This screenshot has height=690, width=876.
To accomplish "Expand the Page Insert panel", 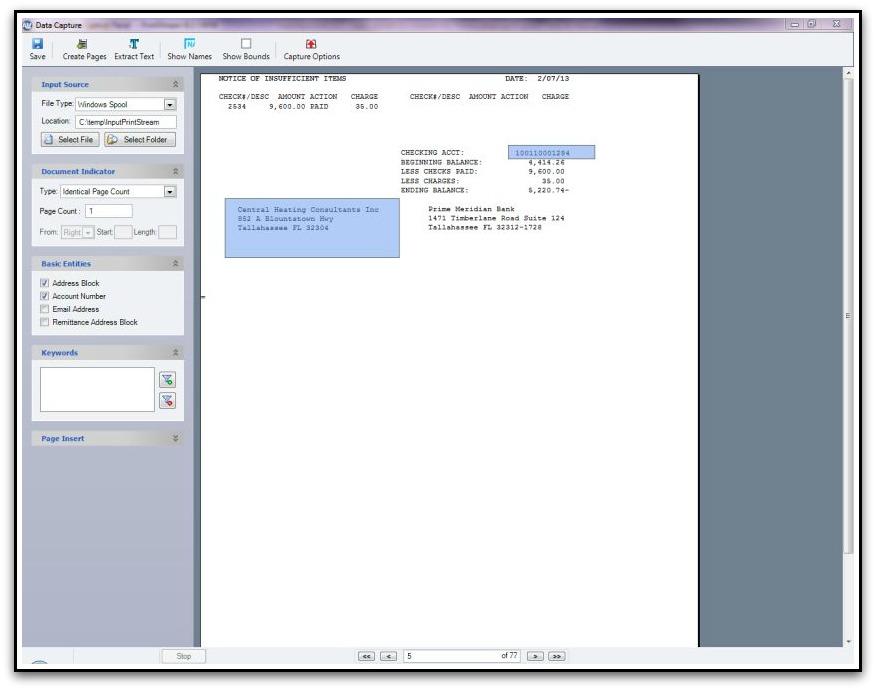I will pos(175,436).
